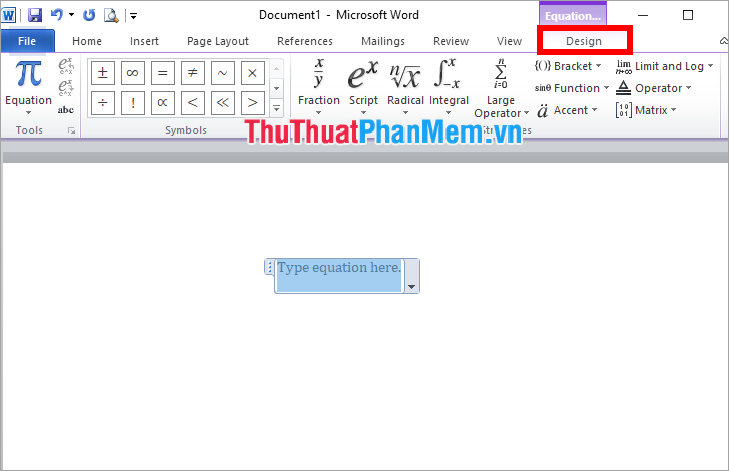
Task: Expand the Matrix dropdown menu
Action: 646,110
